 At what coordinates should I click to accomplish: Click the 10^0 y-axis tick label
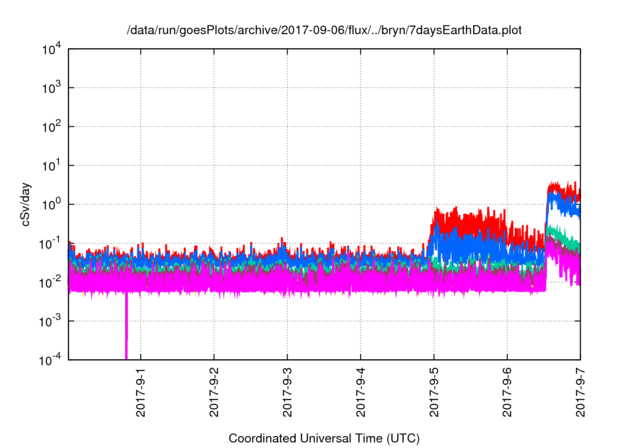[51, 205]
